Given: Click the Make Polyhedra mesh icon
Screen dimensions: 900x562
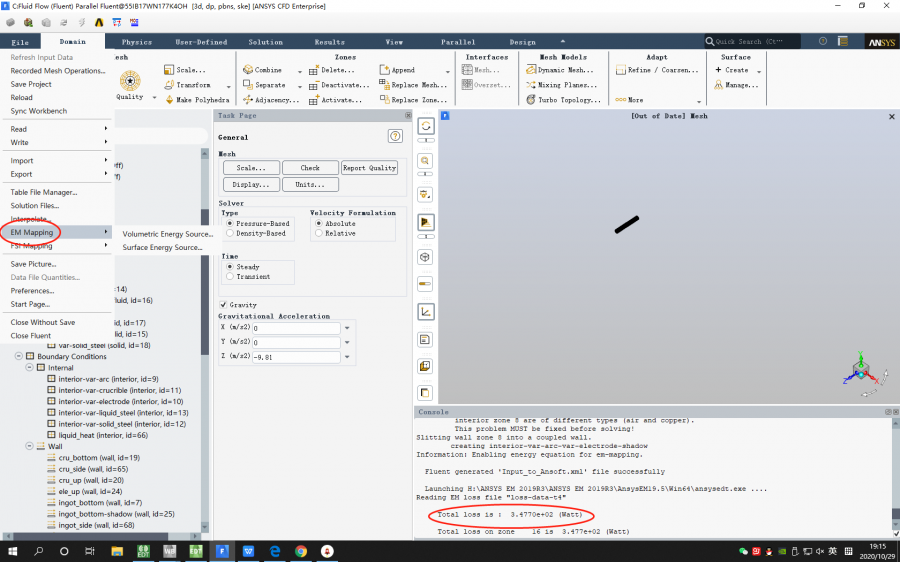Looking at the screenshot, I should coord(168,100).
